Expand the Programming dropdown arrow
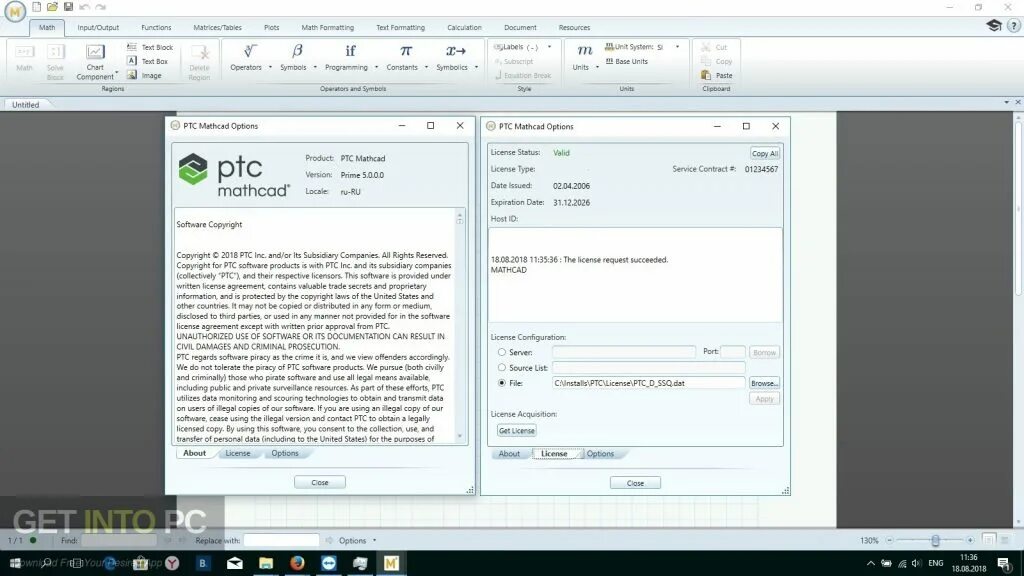This screenshot has width=1024, height=576. point(376,67)
